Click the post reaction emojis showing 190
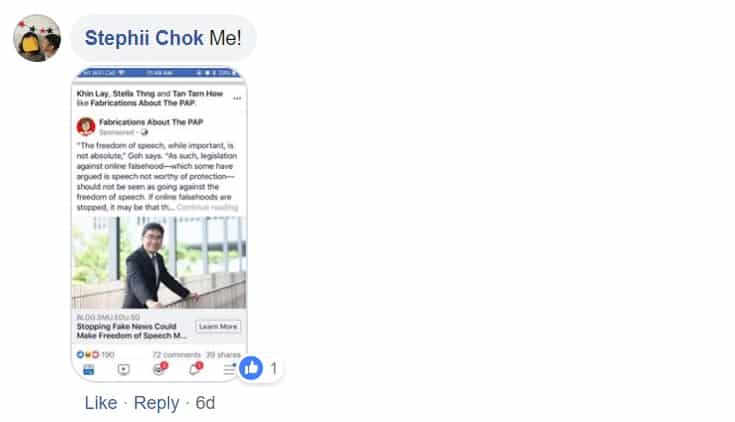Image resolution: width=735 pixels, height=422 pixels. coord(95,354)
